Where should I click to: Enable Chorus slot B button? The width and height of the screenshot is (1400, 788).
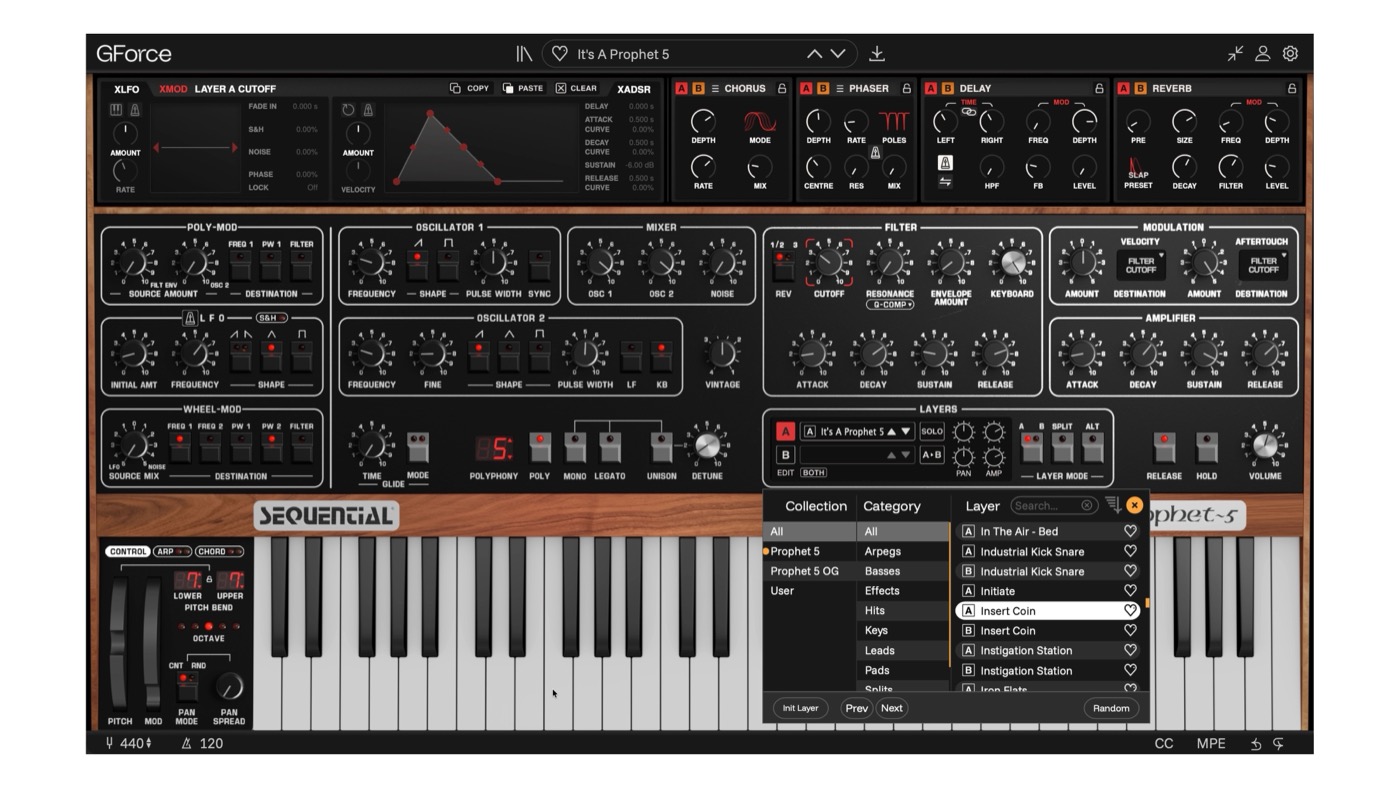[x=698, y=88]
